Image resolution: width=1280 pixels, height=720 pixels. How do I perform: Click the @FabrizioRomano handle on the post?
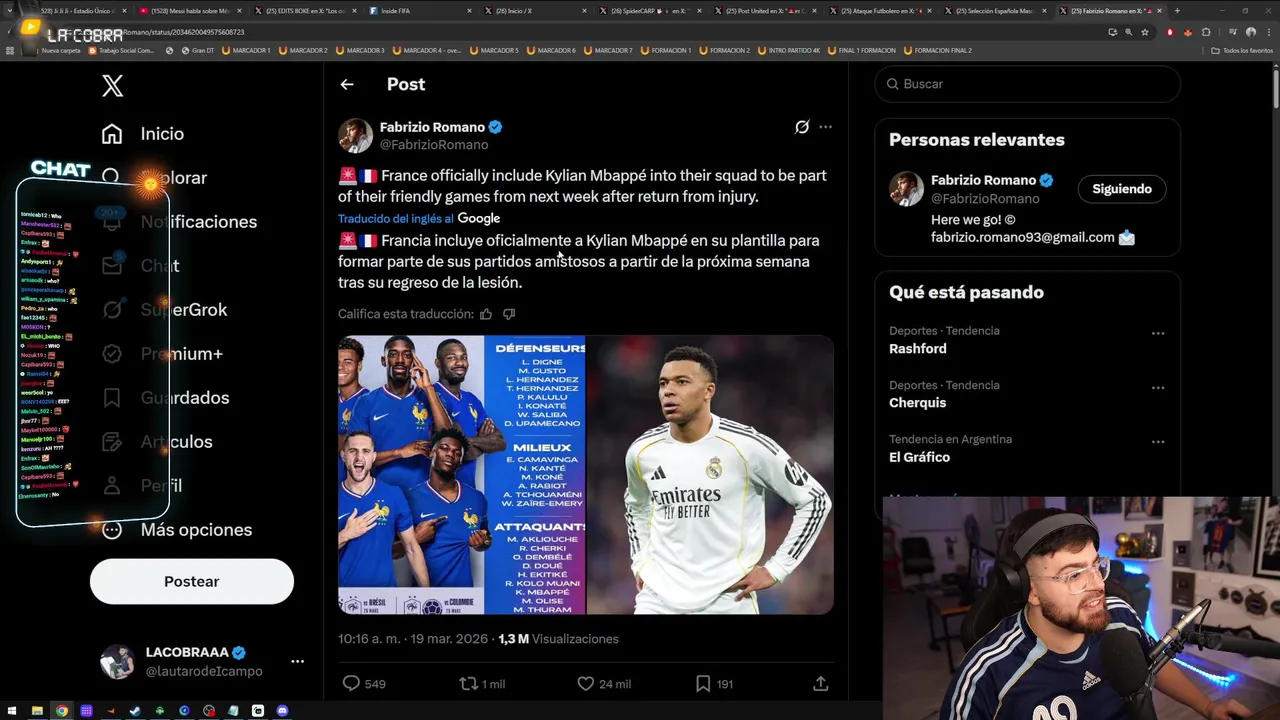[x=434, y=145]
